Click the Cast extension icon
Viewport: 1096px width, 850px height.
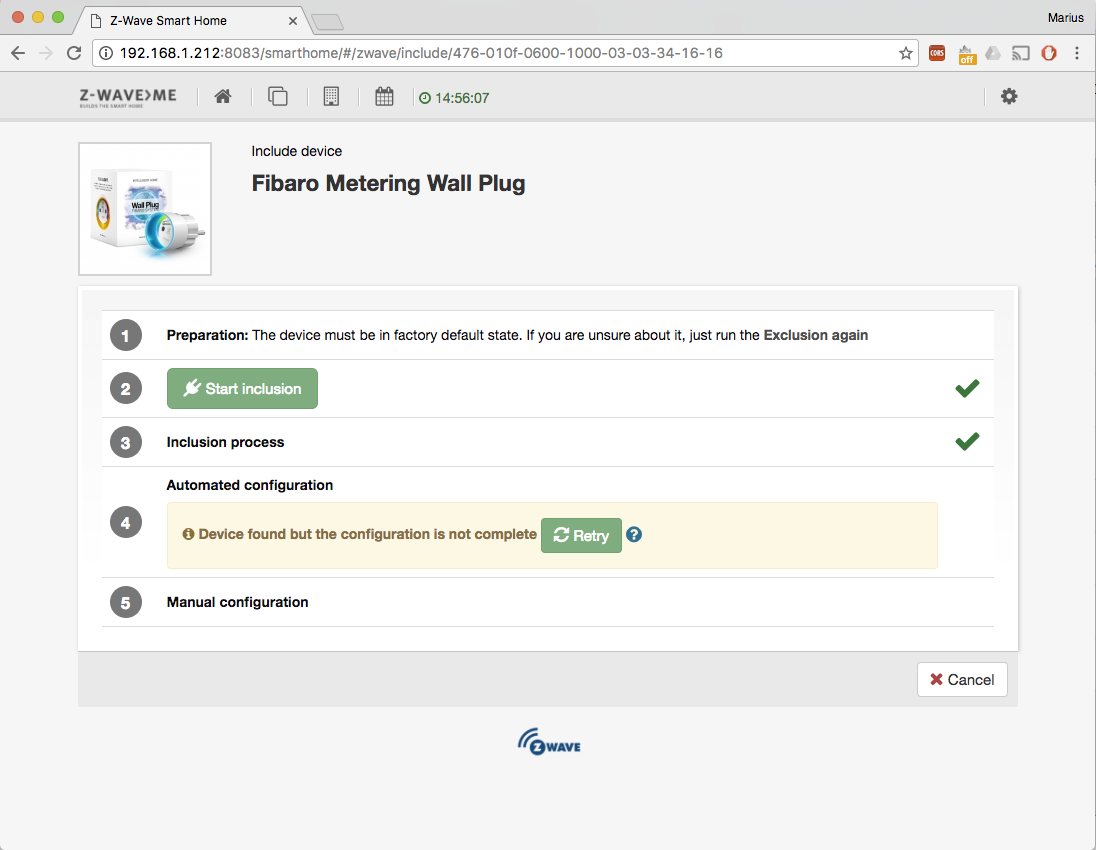1021,53
